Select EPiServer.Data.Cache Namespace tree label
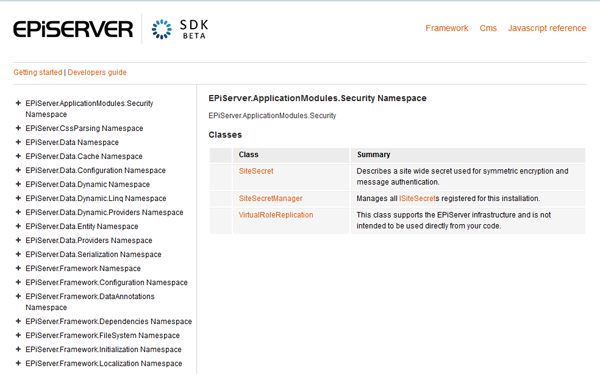600x374 pixels. 84,156
